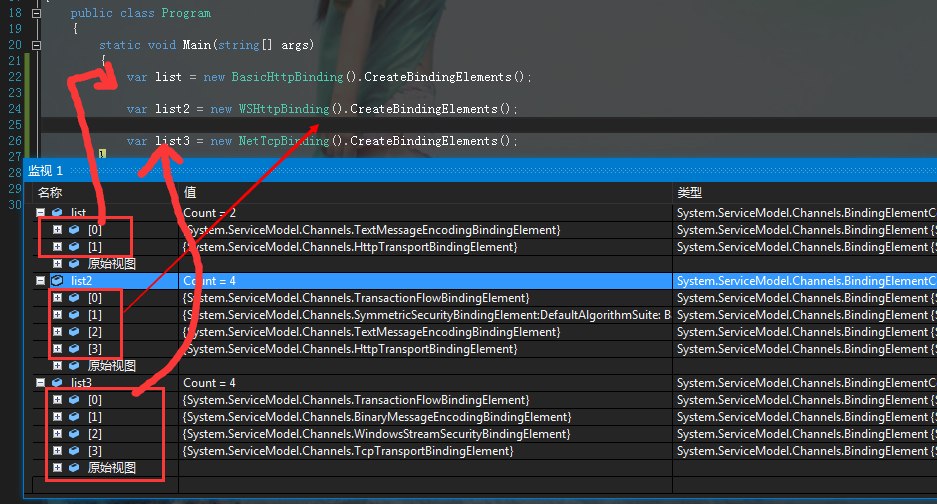Click the list3 variable object icon
The width and height of the screenshot is (937, 504).
click(x=57, y=383)
